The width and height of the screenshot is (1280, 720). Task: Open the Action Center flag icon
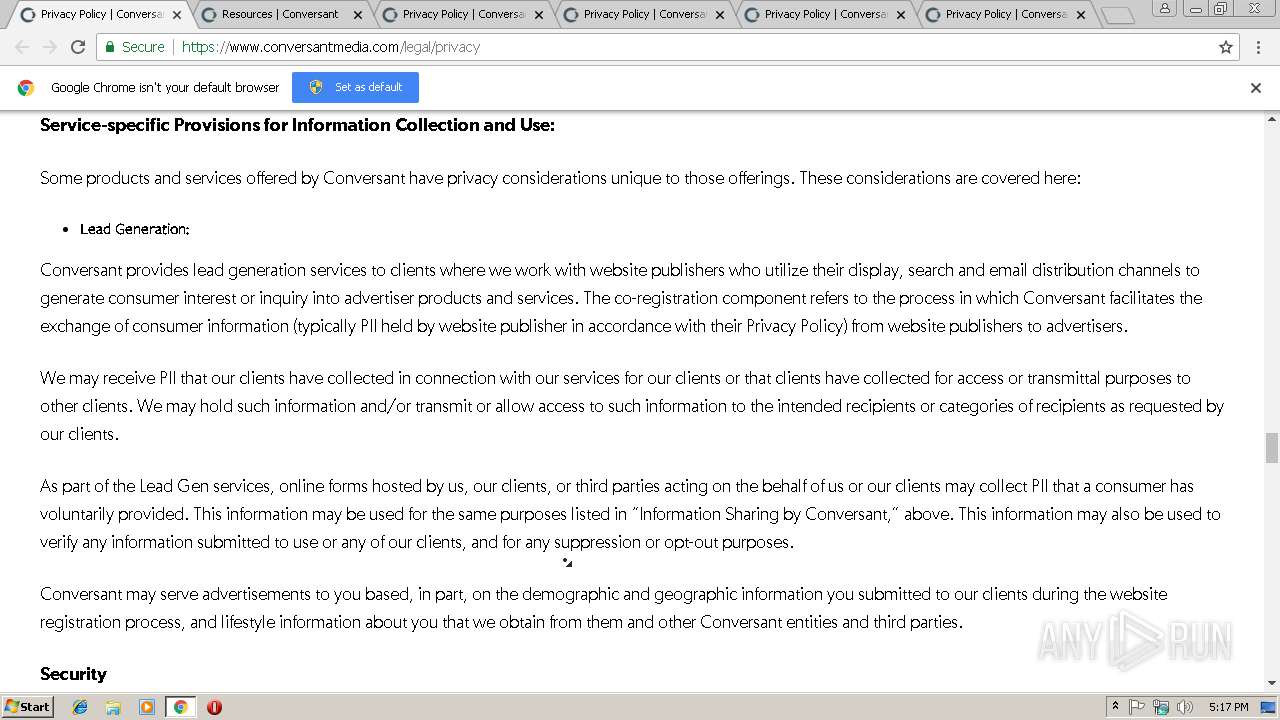pos(1137,707)
